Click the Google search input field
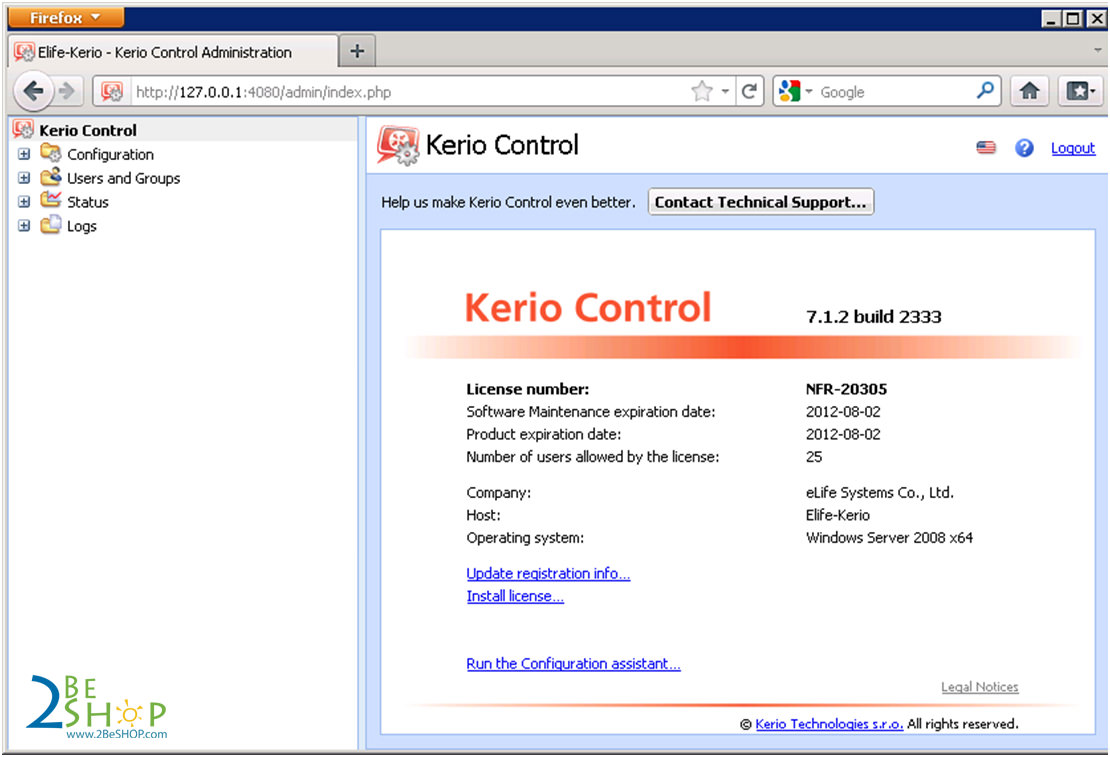Screen dimensions: 1110x757 click(896, 91)
